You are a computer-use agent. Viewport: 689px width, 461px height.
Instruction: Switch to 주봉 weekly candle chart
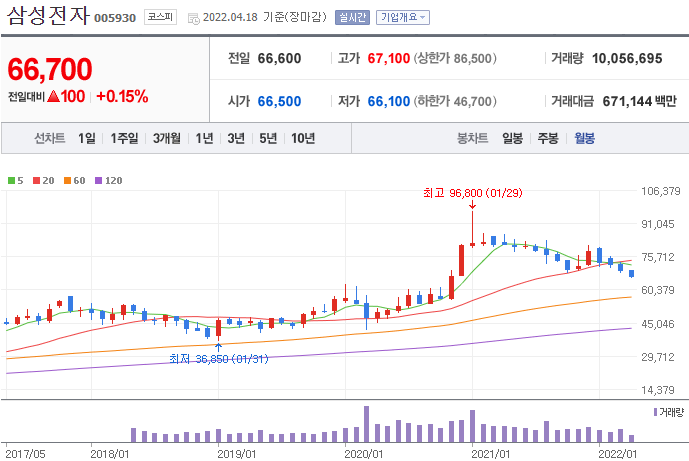(548, 138)
